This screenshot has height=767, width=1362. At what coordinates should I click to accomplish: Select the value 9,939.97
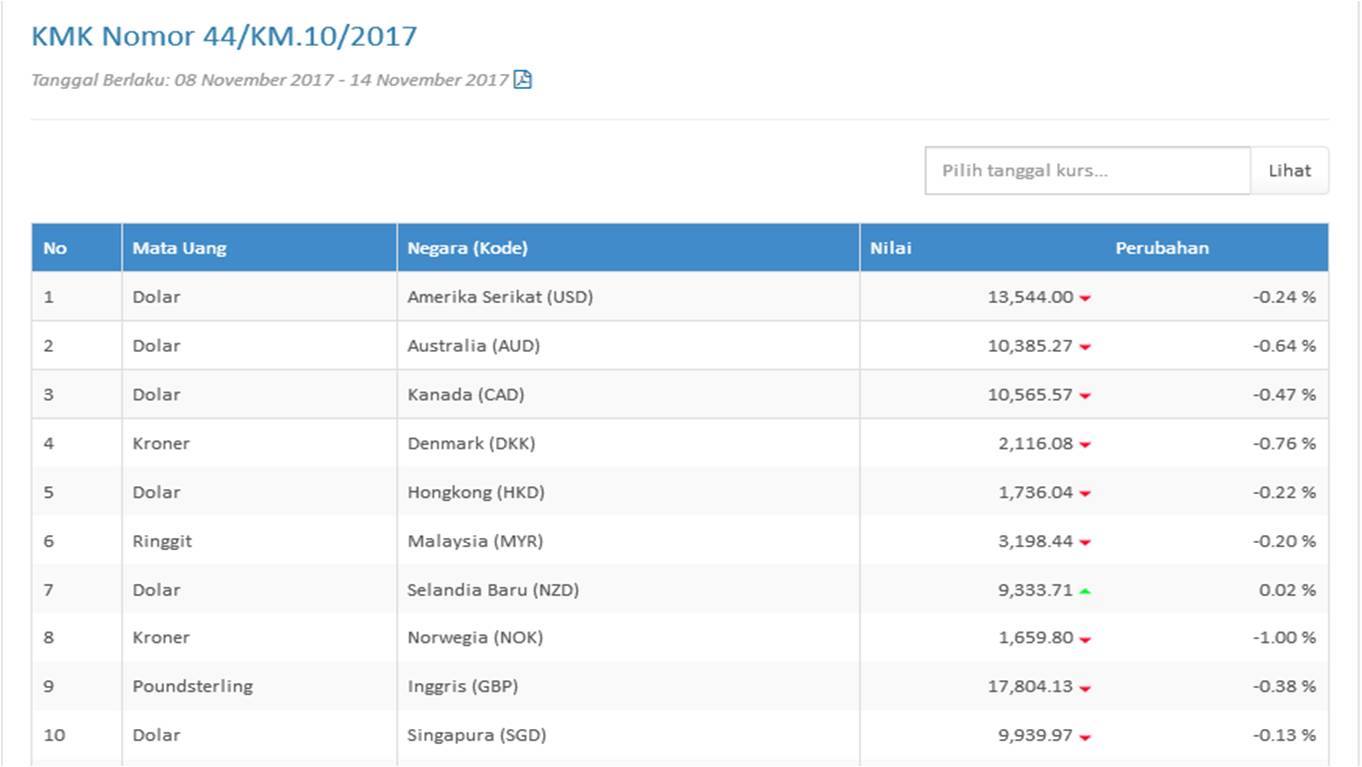(1035, 735)
